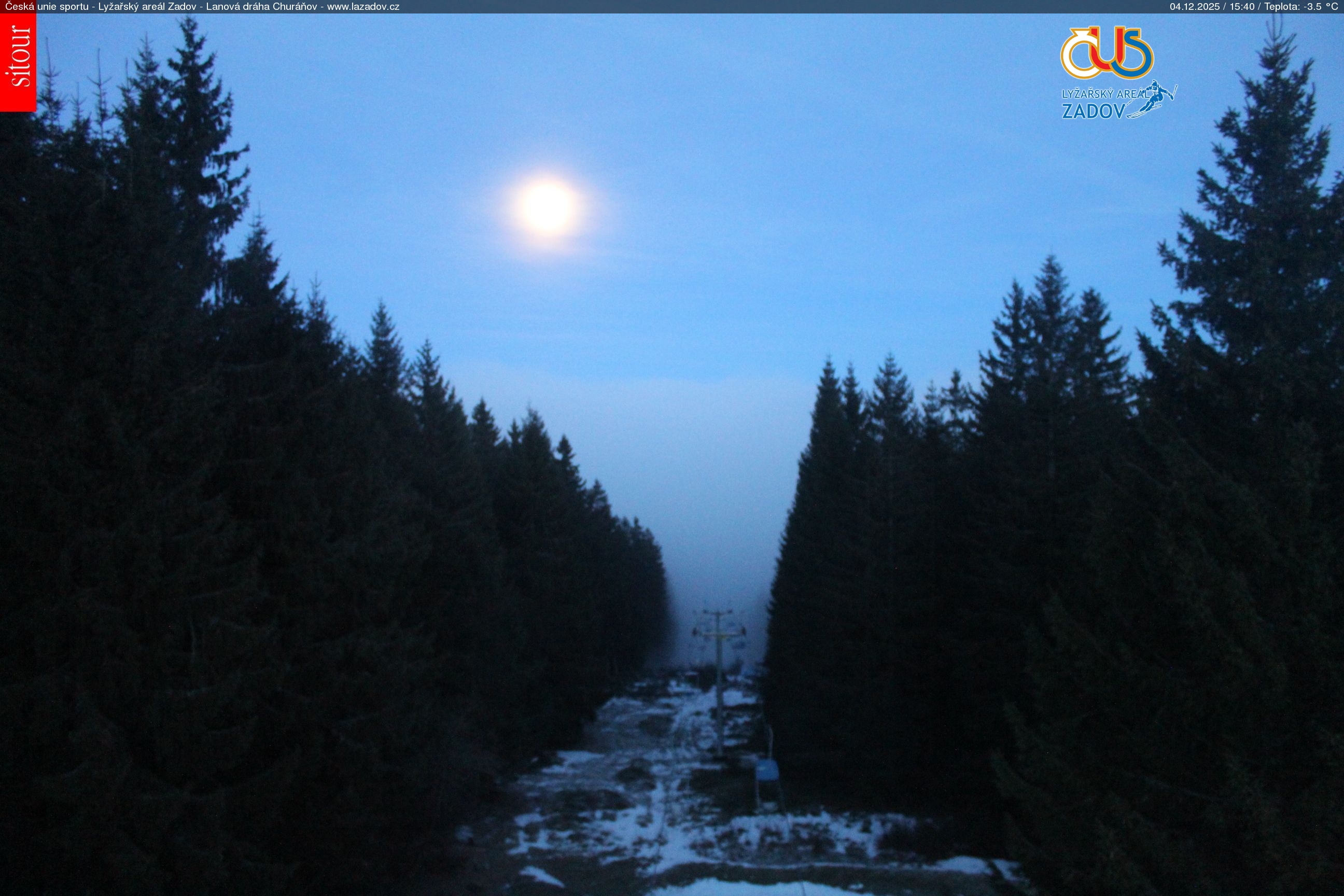This screenshot has width=1344, height=896.
Task: Click the red sitour logo badge
Action: point(18,62)
